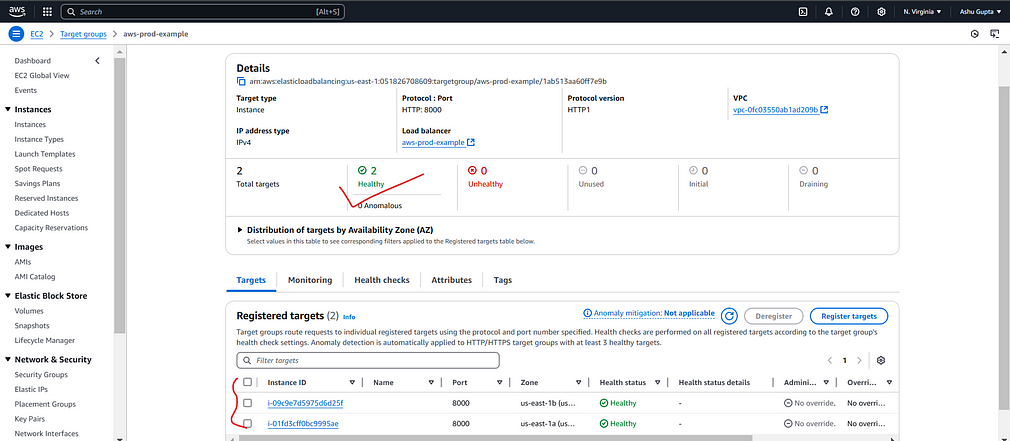Viewport: 1010px width, 441px height.
Task: Sort by Administrative override column arrow
Action: 826,382
